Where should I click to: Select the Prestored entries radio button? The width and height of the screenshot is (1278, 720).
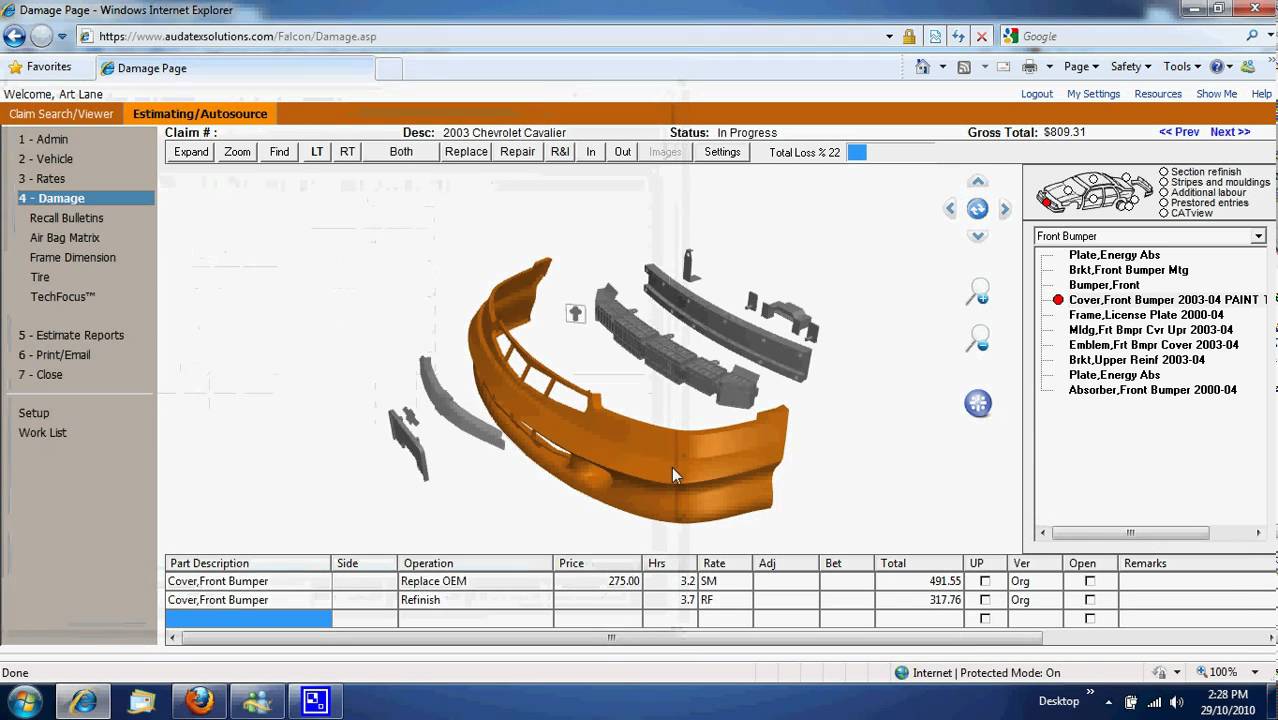[x=1164, y=203]
